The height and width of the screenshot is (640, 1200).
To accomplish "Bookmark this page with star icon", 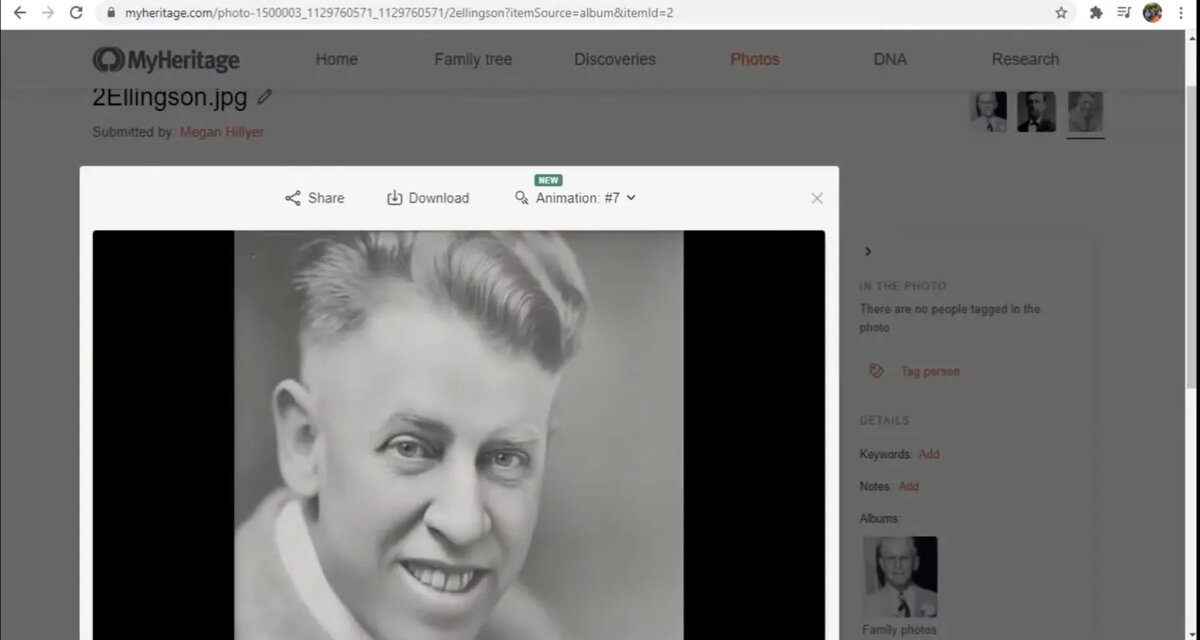I will (1061, 13).
